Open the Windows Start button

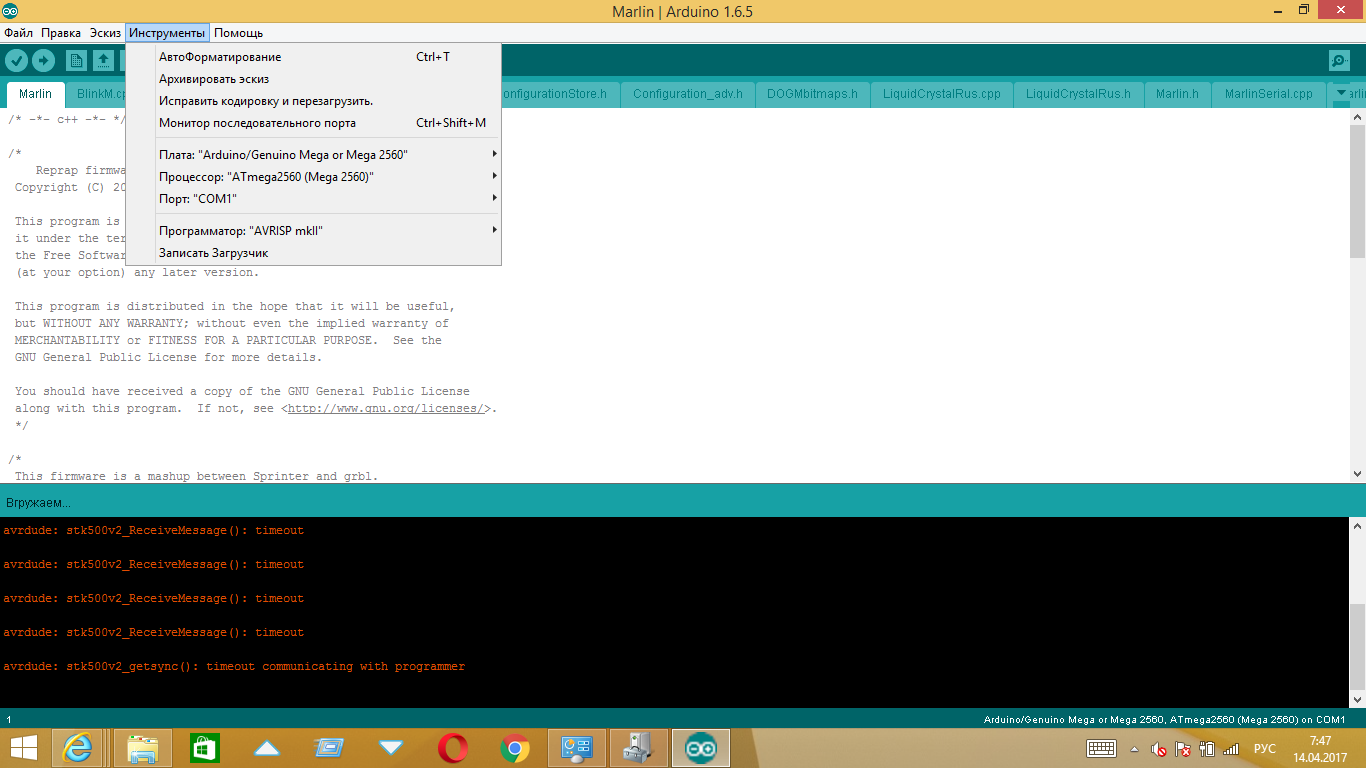tap(24, 748)
